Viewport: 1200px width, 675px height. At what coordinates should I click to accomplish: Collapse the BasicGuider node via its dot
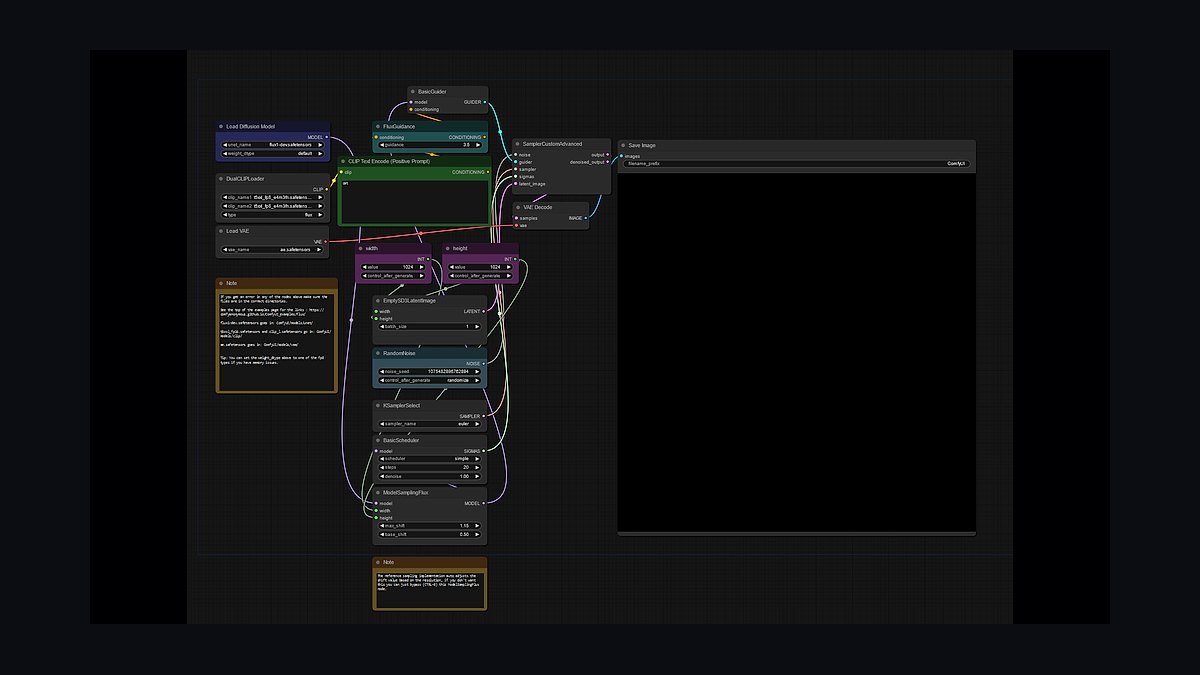tap(413, 91)
